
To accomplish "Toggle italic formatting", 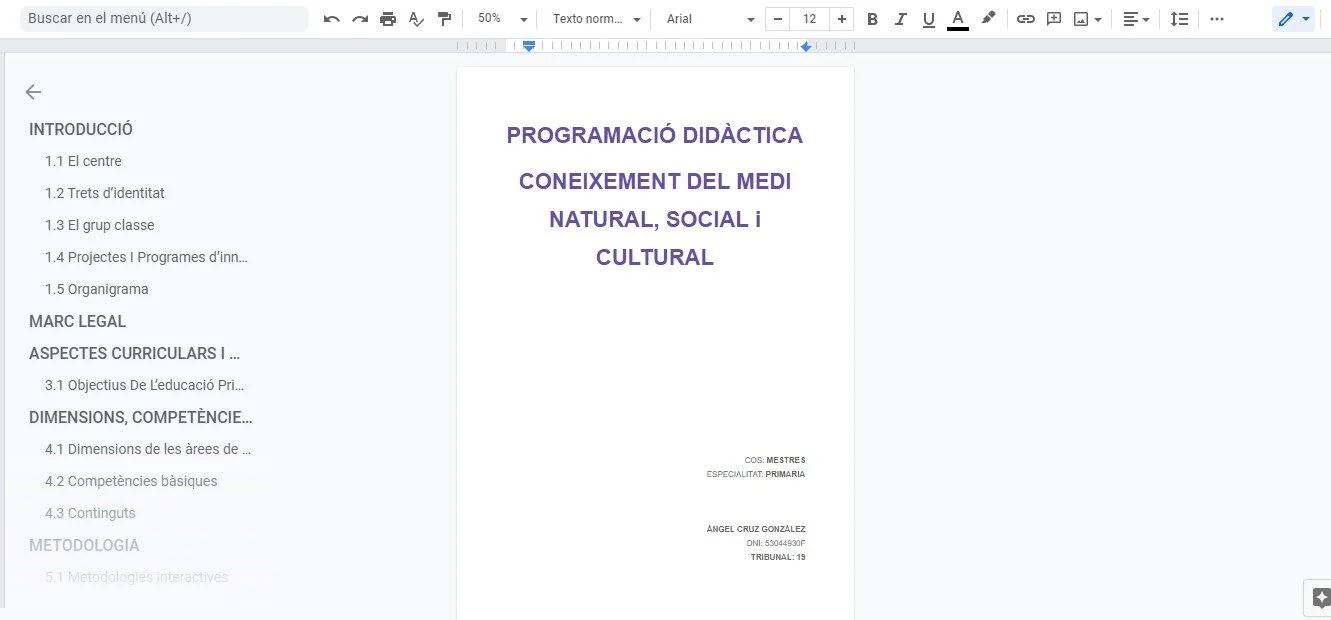I will pos(900,19).
